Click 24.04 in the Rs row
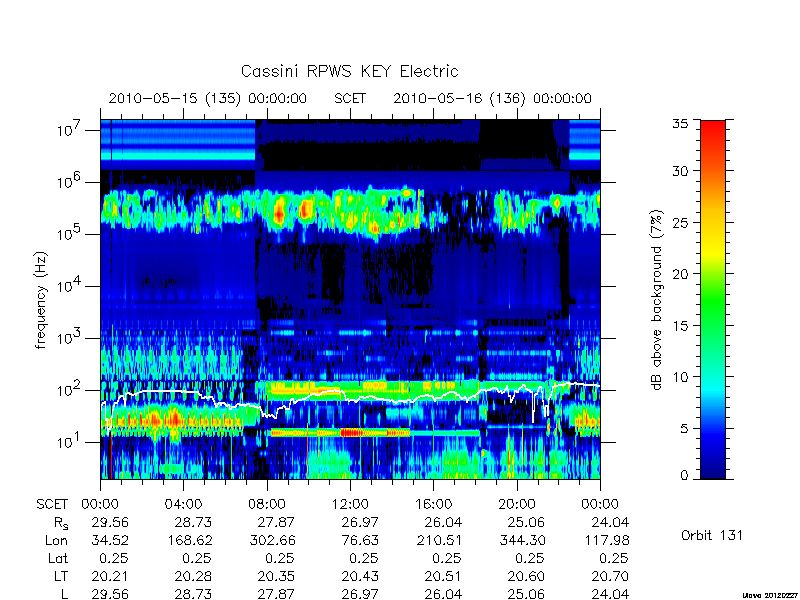Screen dimensions: 800x600 [x=610, y=522]
